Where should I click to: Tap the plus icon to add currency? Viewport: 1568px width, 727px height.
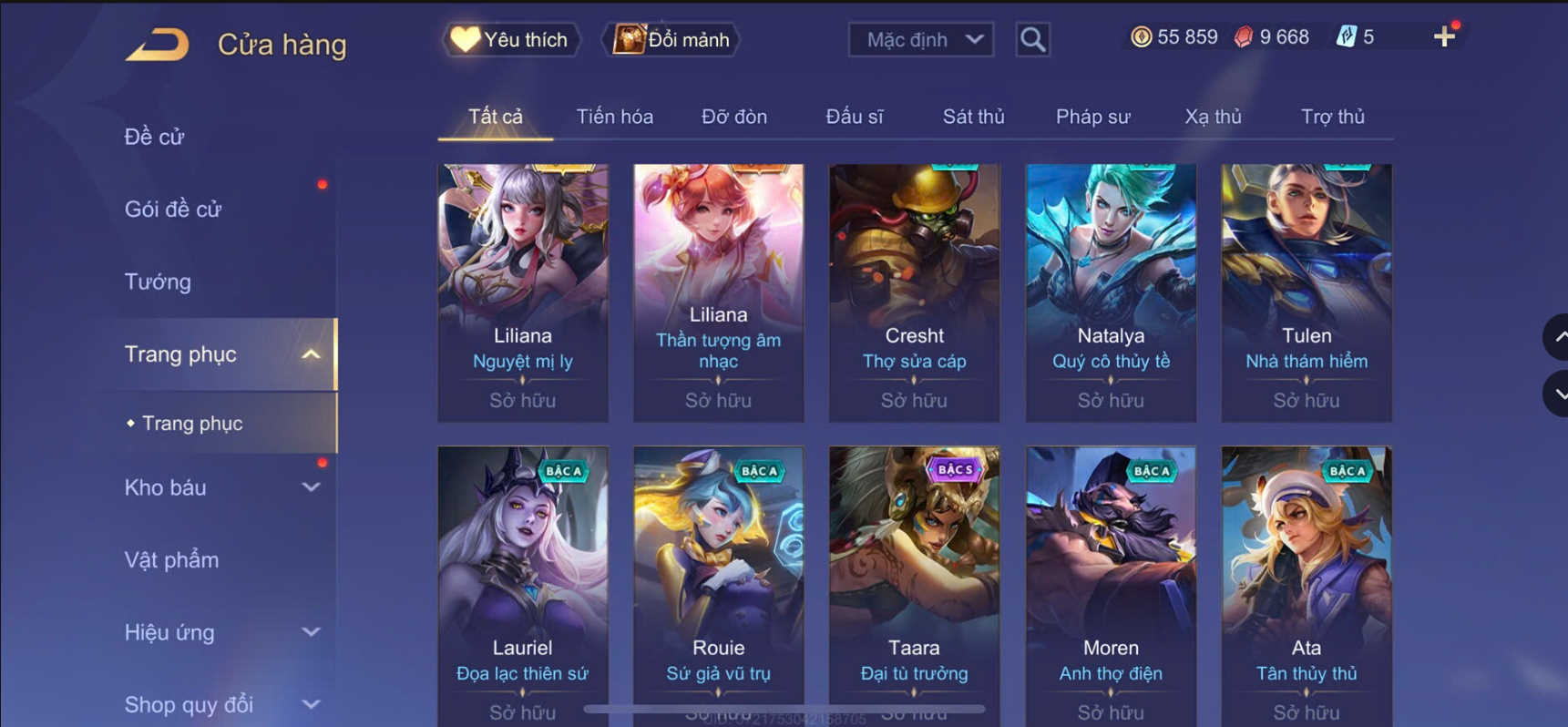[x=1444, y=37]
